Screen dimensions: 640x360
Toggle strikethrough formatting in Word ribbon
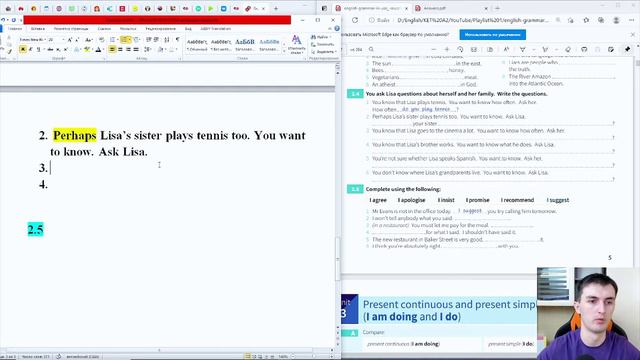[x=50, y=49]
